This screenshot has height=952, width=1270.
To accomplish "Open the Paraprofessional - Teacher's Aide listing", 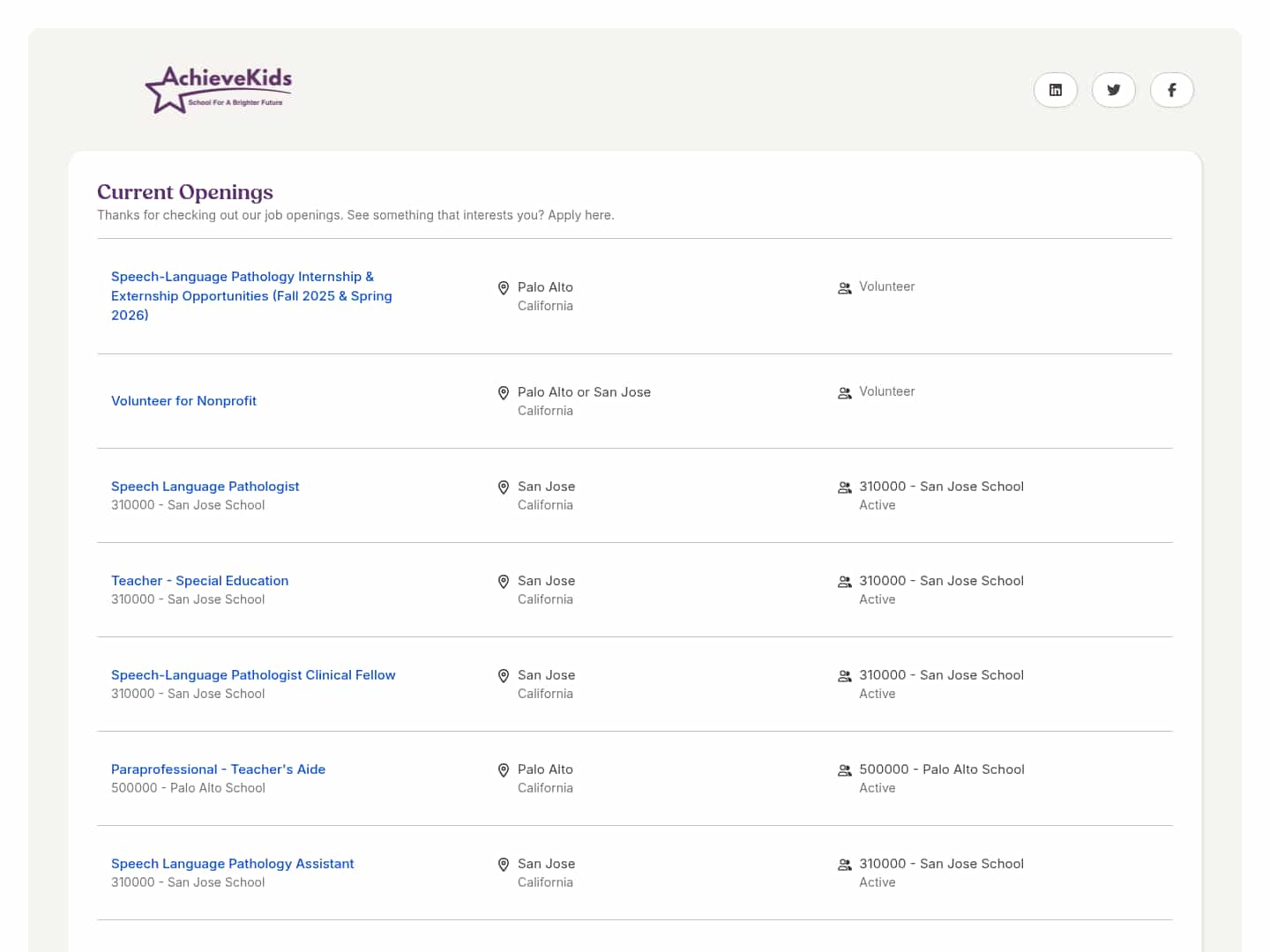I will click(x=218, y=769).
